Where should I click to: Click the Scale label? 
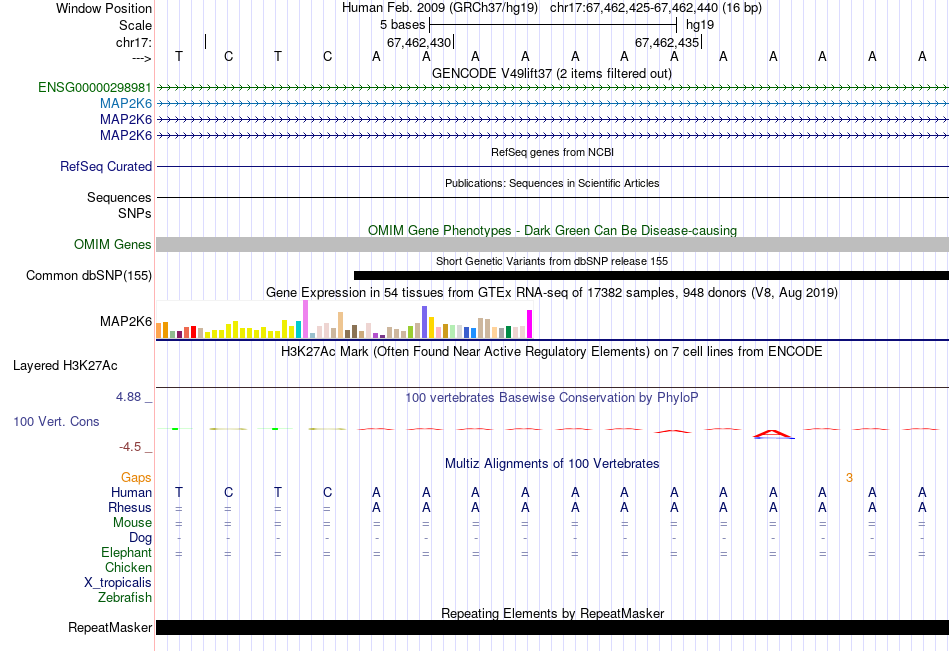pyautogui.click(x=135, y=25)
